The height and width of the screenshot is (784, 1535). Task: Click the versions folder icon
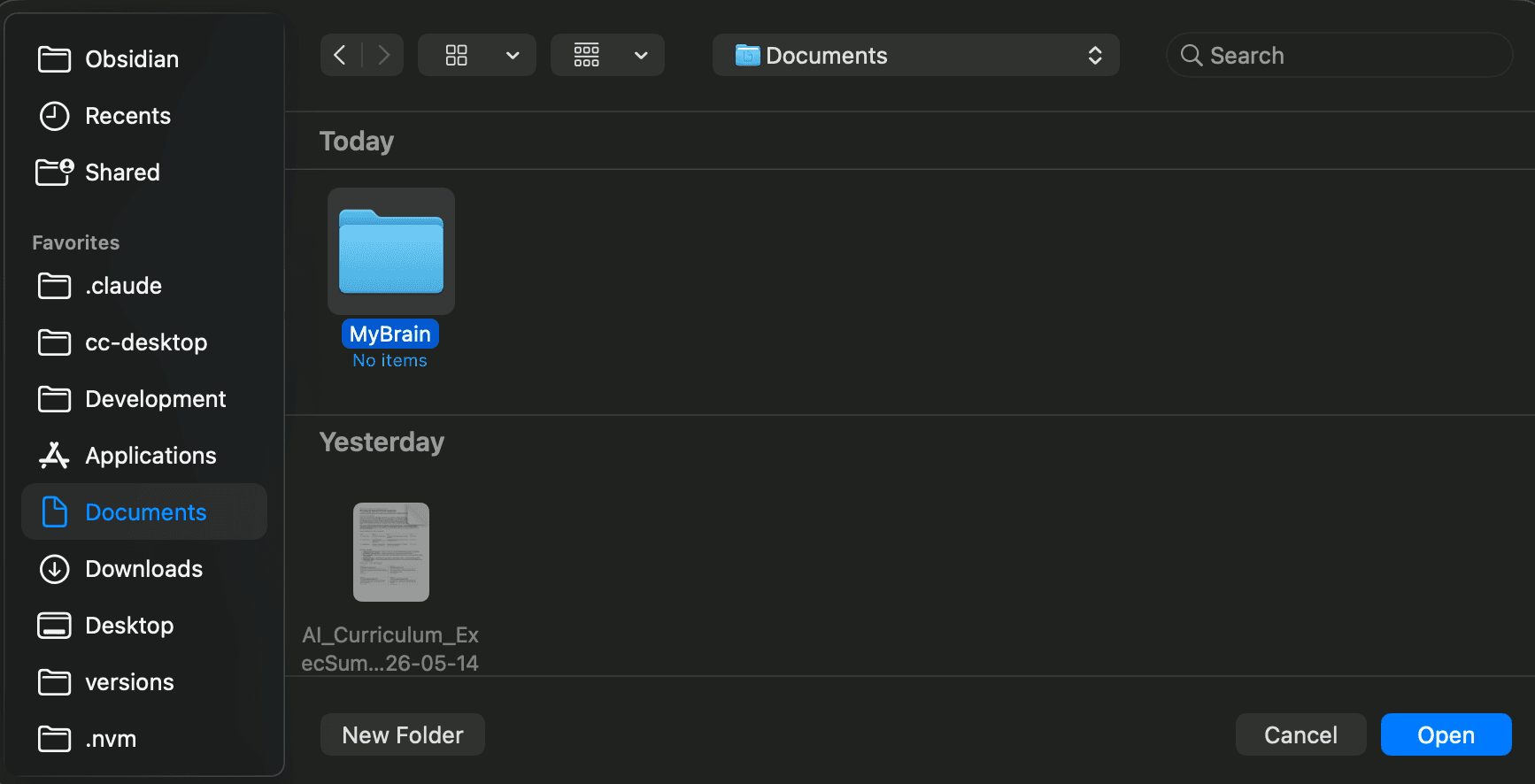55,682
